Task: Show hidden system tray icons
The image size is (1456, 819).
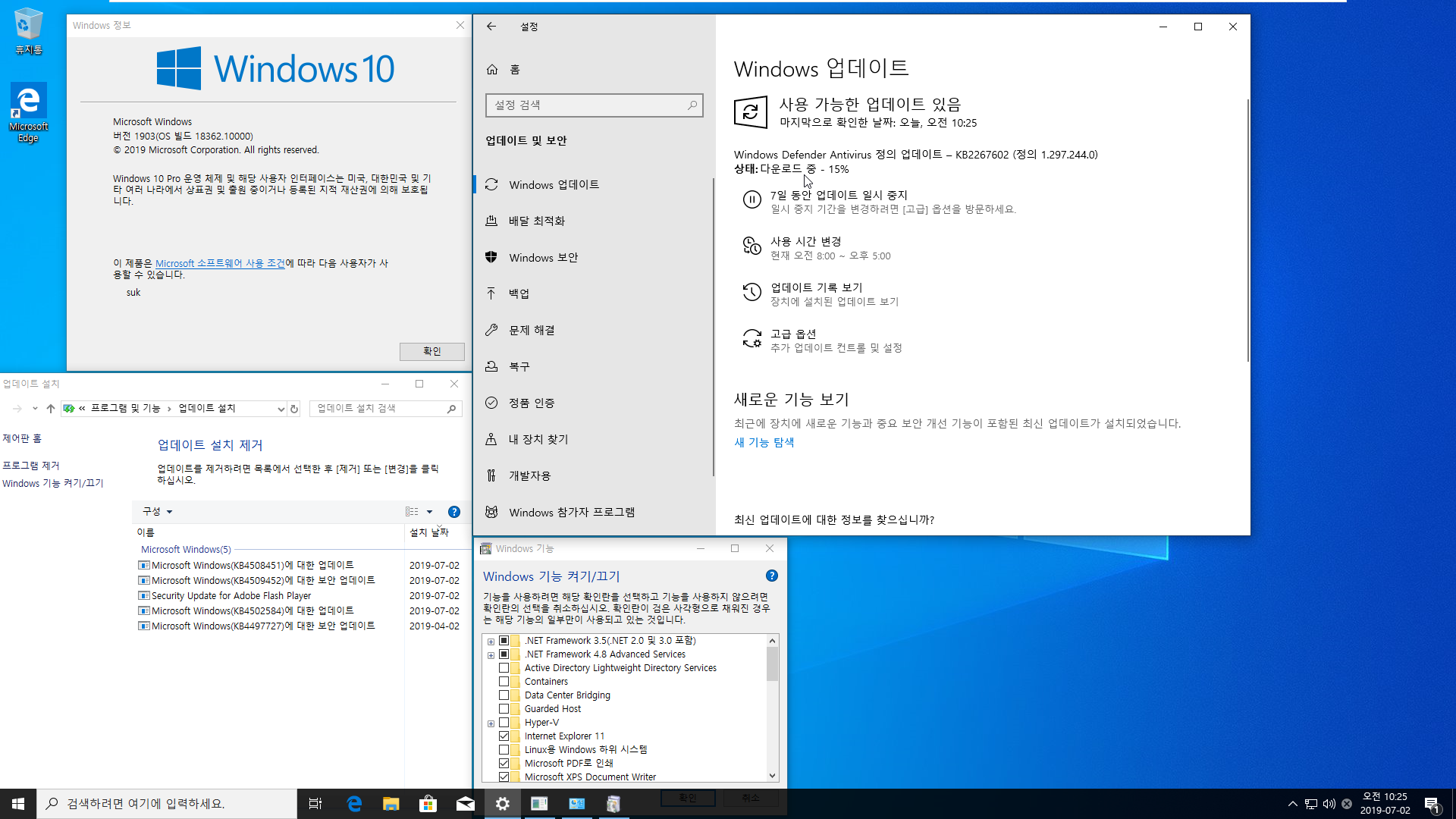Action: click(x=1292, y=804)
